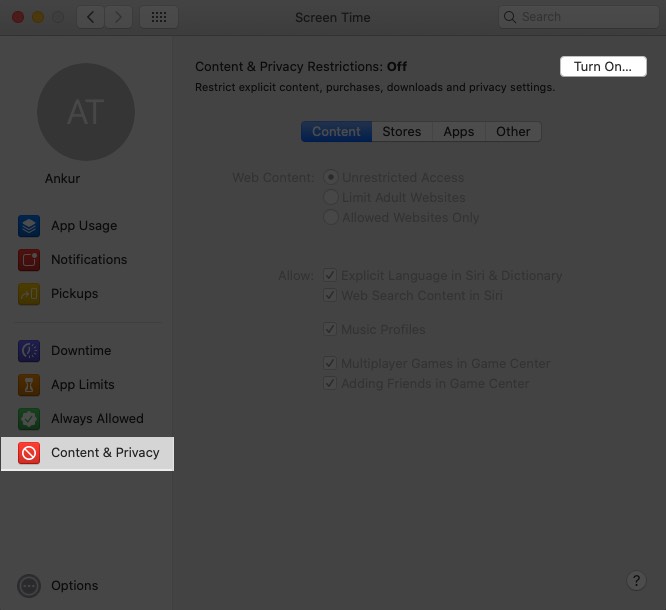Select Content & Privacy in sidebar
The width and height of the screenshot is (666, 610).
(87, 453)
